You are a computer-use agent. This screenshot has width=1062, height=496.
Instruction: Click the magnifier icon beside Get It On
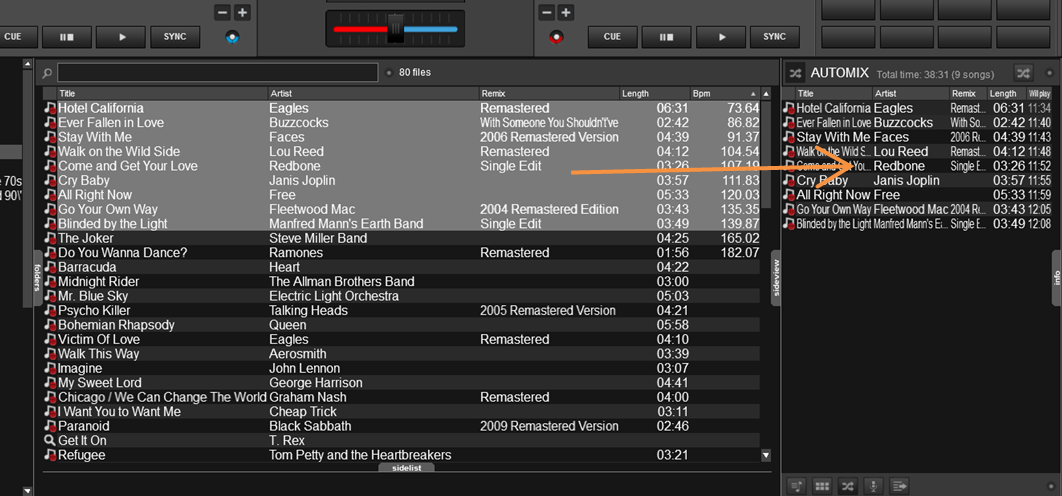(49, 440)
